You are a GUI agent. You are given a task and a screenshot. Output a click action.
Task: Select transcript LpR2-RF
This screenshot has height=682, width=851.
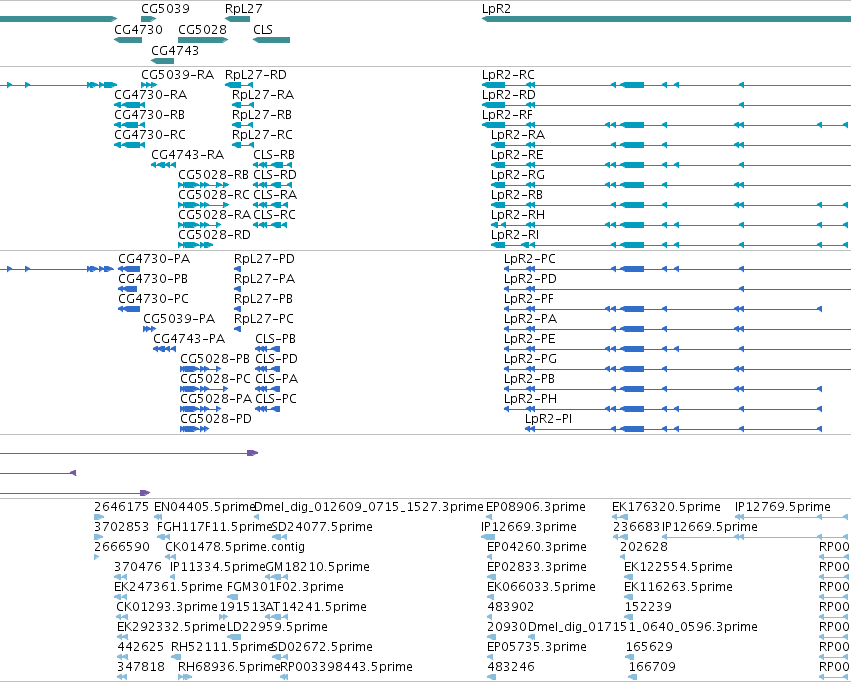507,114
